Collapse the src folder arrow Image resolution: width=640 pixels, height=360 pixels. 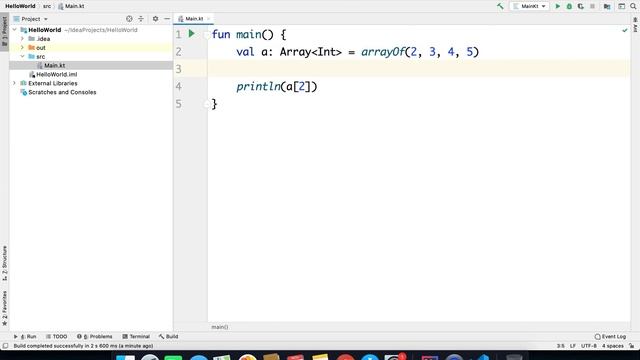tap(22, 56)
